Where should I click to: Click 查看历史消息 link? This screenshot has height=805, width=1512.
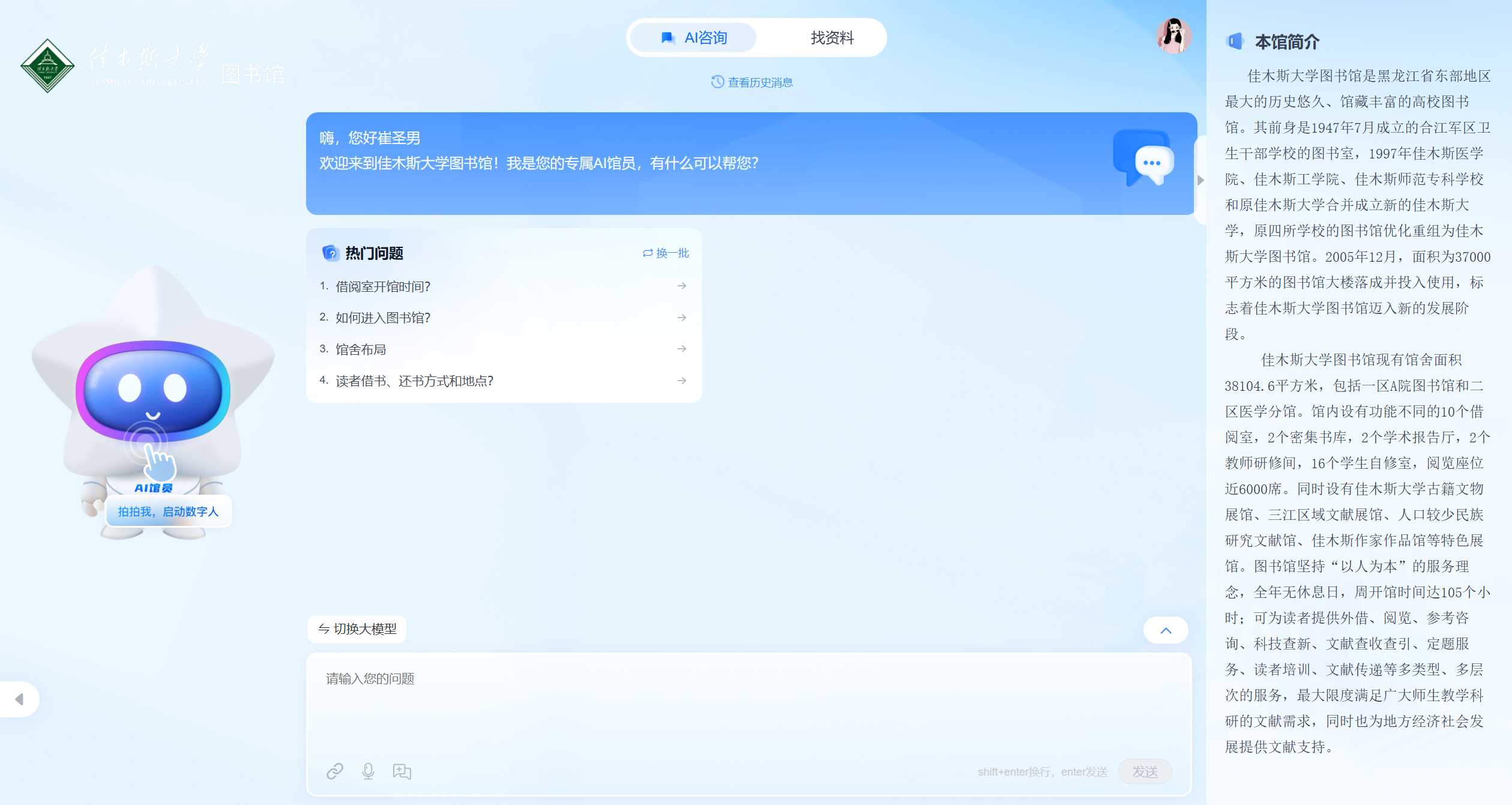pyautogui.click(x=752, y=82)
